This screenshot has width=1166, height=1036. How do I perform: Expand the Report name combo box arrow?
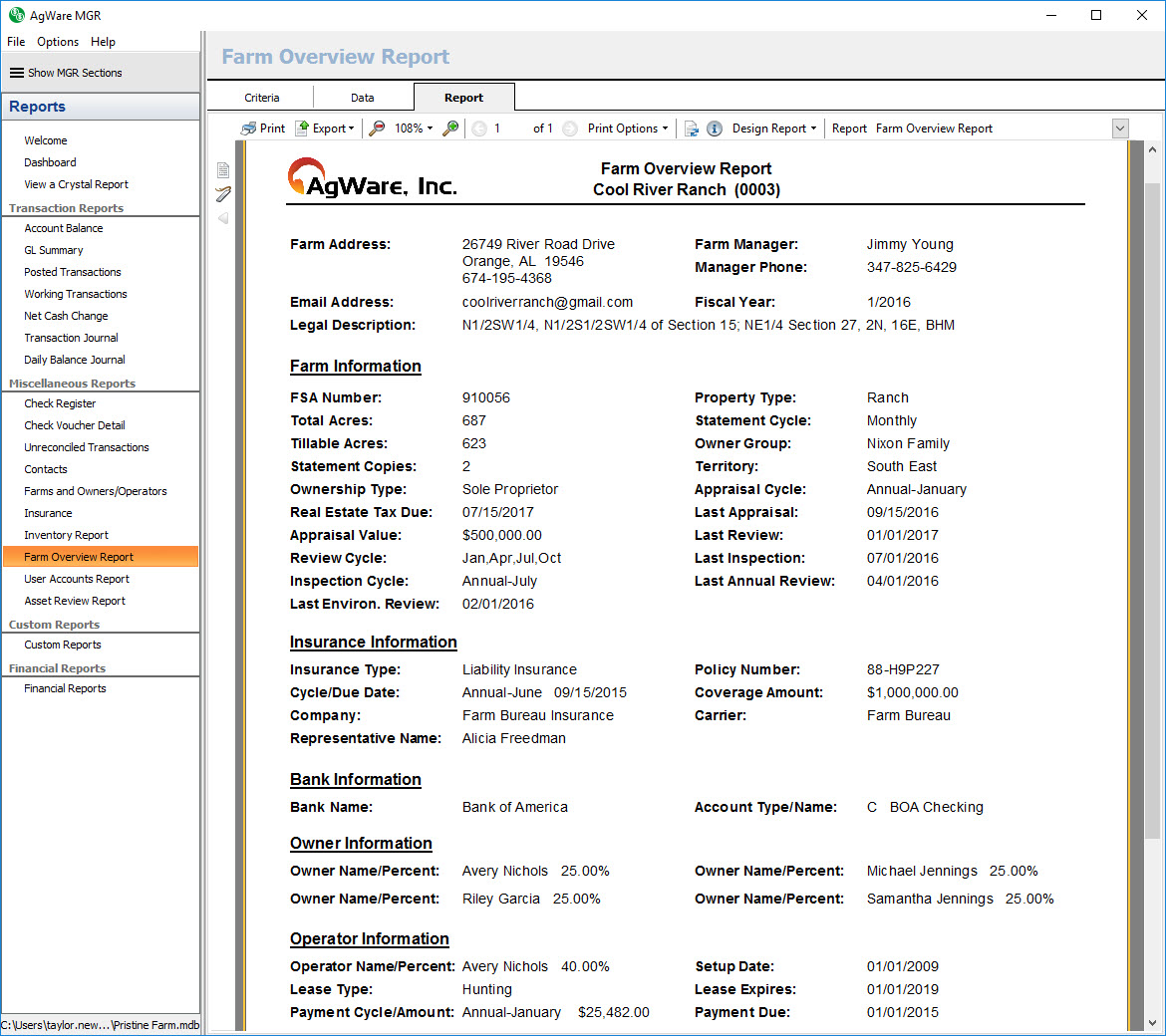1120,129
